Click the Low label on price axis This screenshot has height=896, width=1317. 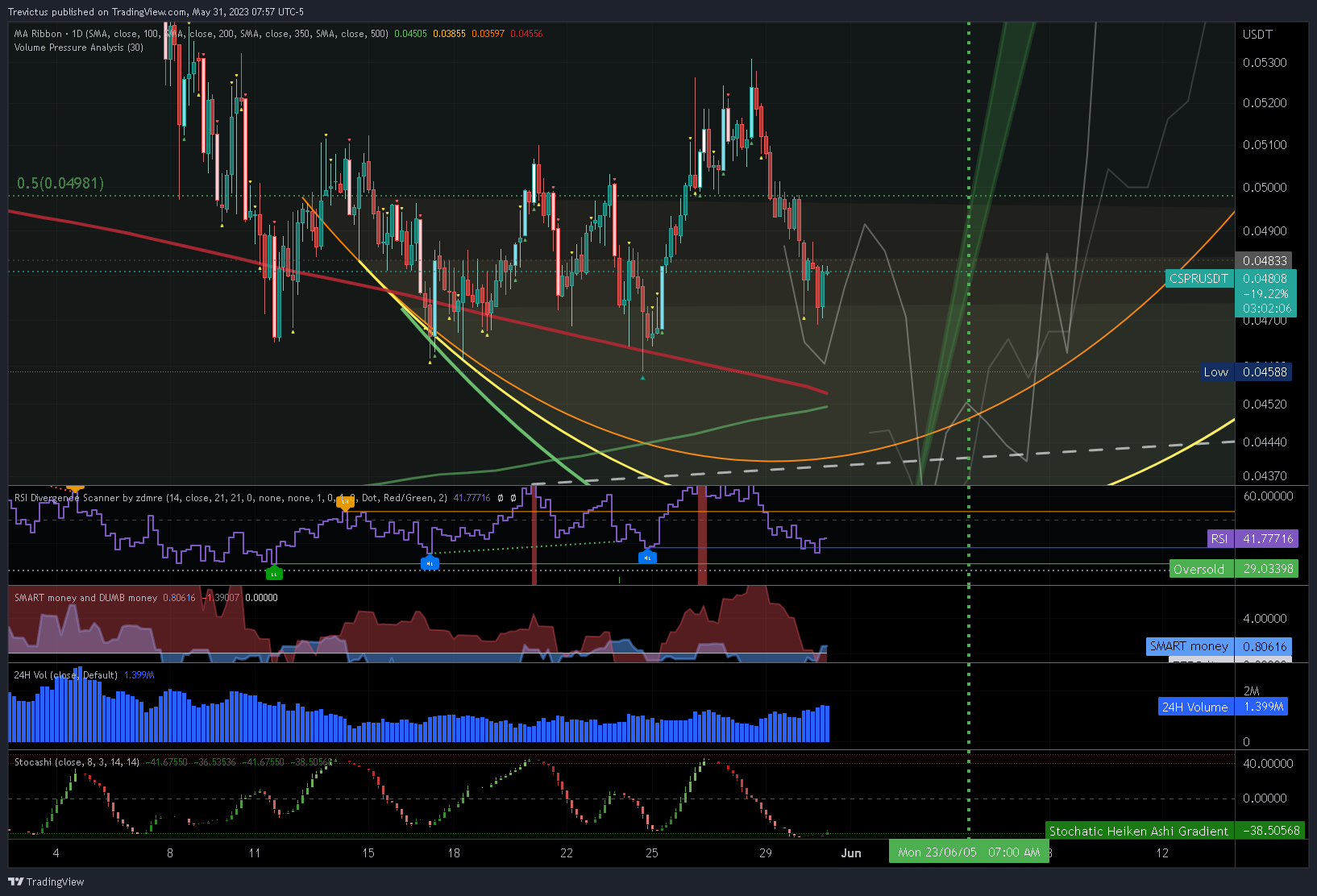point(1216,371)
